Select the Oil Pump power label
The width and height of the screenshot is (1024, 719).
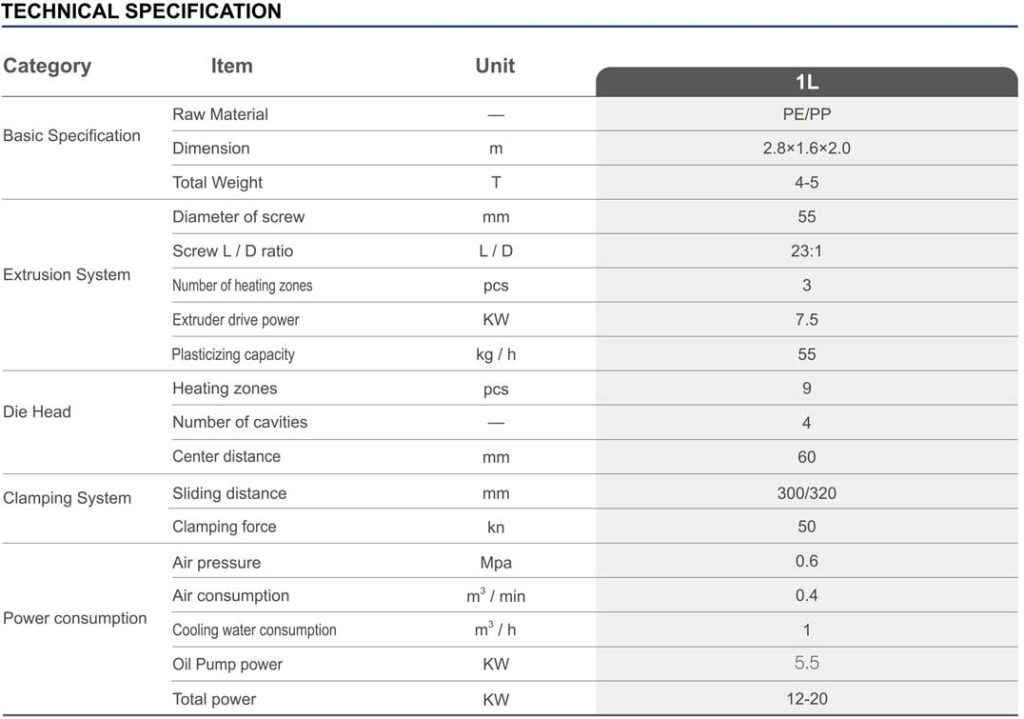tap(227, 664)
